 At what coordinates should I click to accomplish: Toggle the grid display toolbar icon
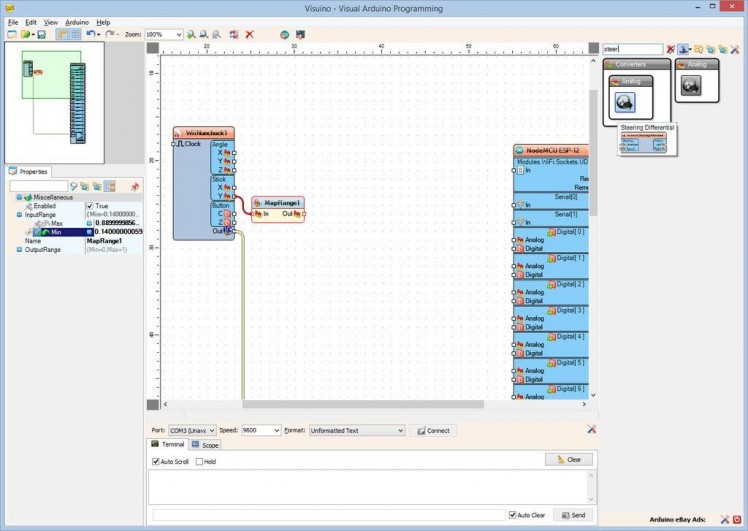point(74,34)
